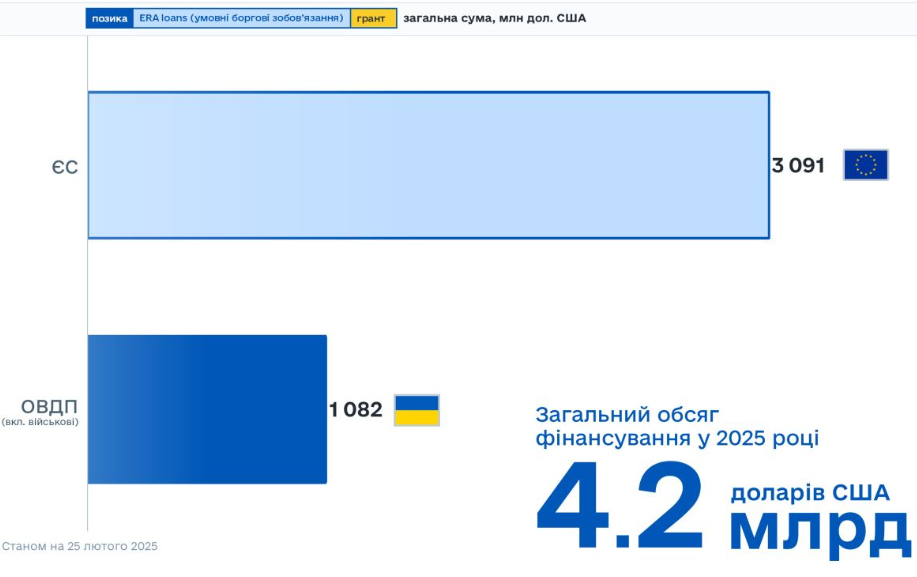Click the large '4.2' figure
Image resolution: width=917 pixels, height=577 pixels.
(x=619, y=505)
